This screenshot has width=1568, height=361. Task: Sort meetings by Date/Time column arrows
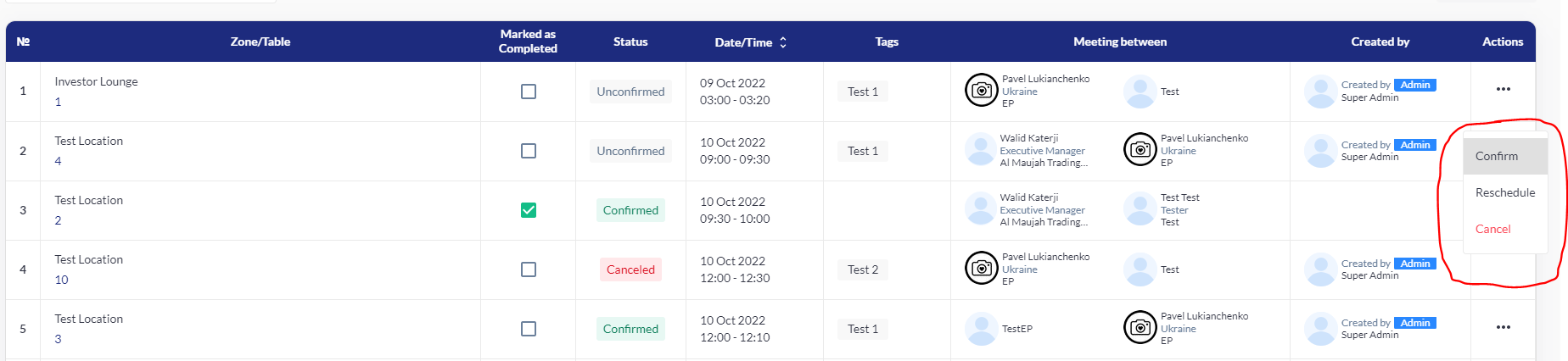point(783,42)
